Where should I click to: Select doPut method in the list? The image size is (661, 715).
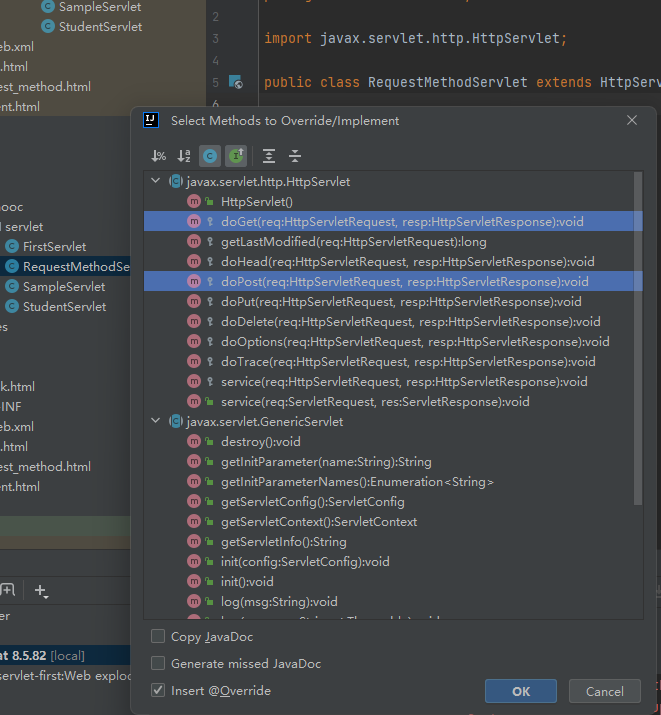[x=400, y=302]
